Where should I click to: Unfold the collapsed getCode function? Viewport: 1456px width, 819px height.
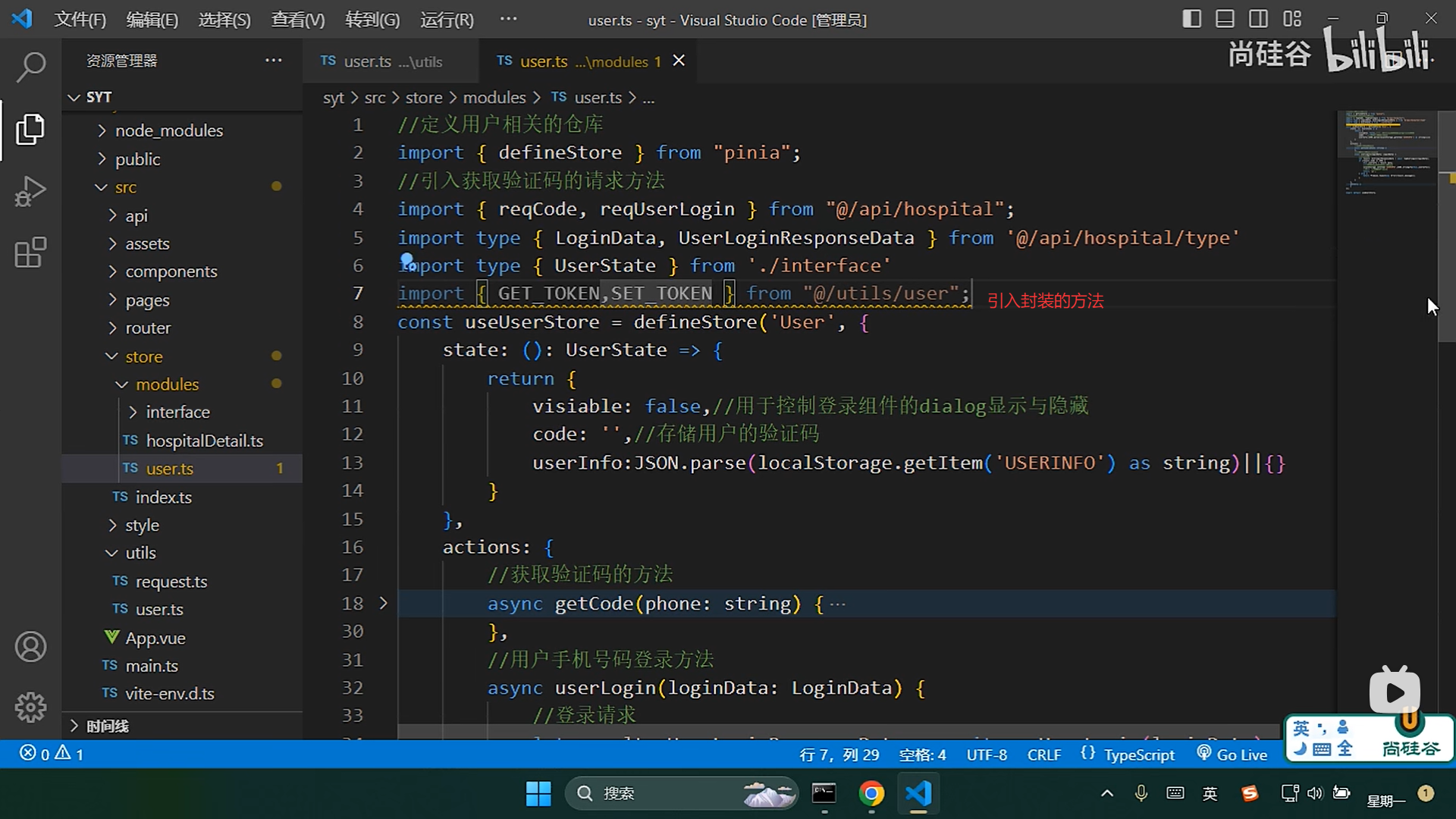pos(383,604)
